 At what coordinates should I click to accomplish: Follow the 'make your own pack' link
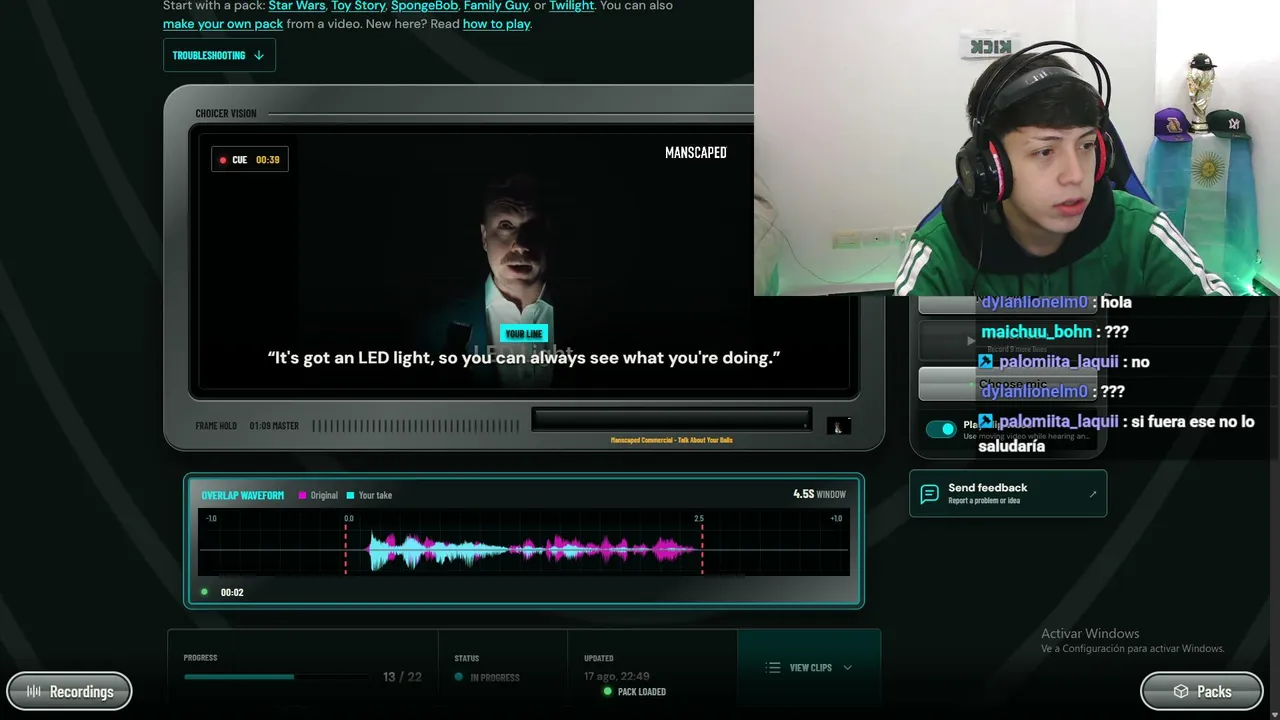click(223, 24)
